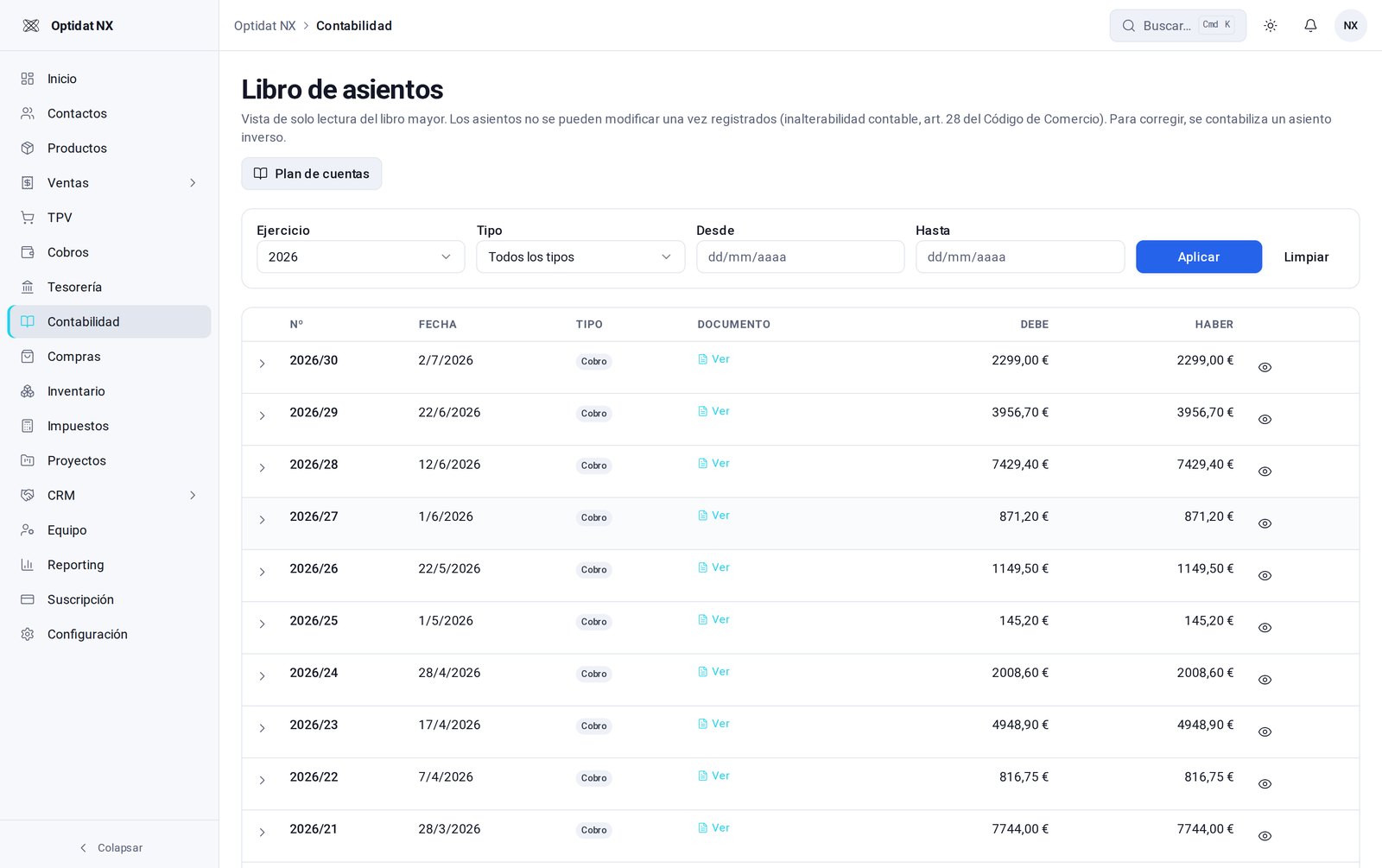Select TPV in the sidebar
Image resolution: width=1382 pixels, height=868 pixels.
(109, 218)
